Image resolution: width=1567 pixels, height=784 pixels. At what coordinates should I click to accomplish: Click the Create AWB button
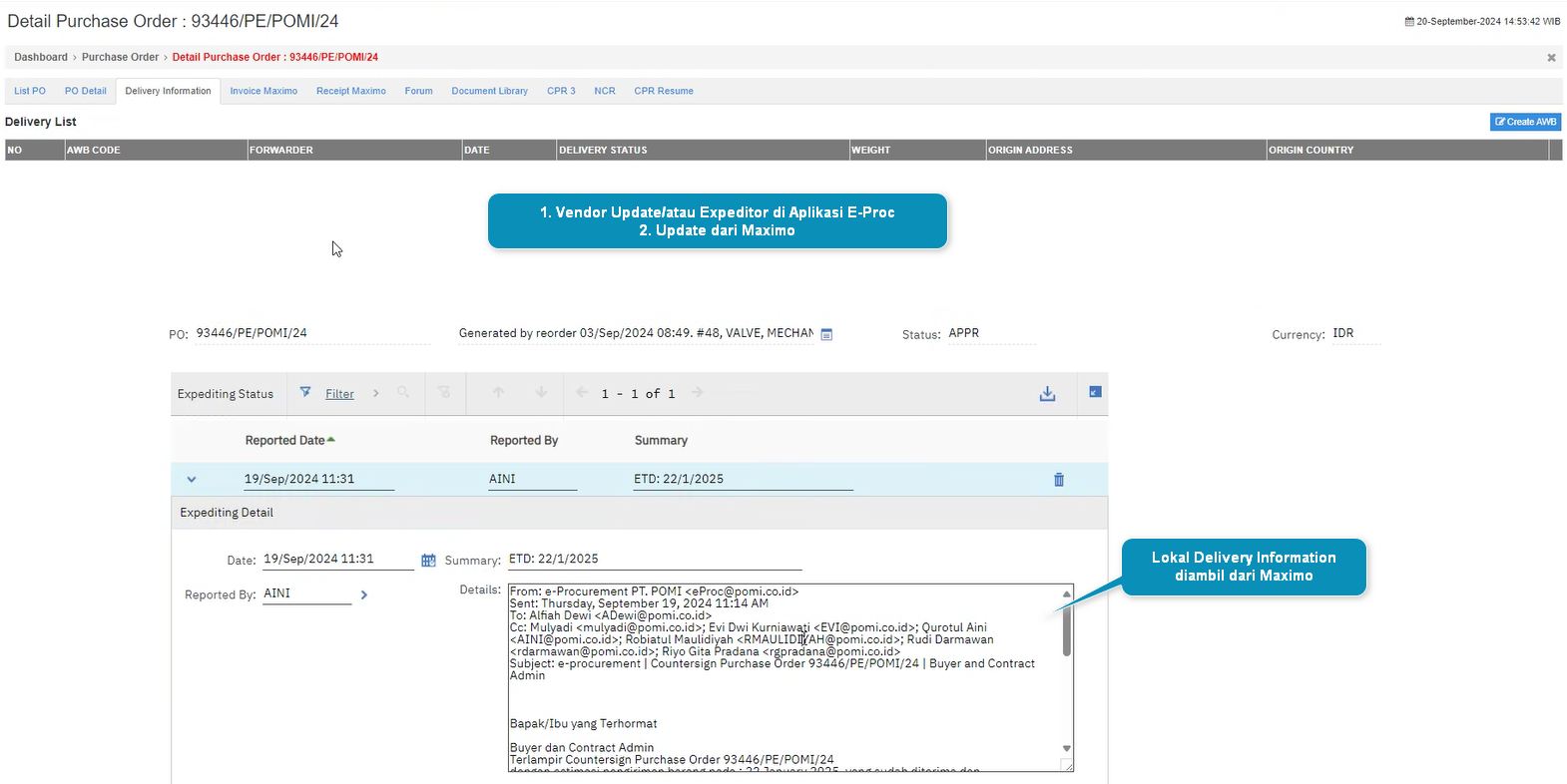(x=1525, y=122)
